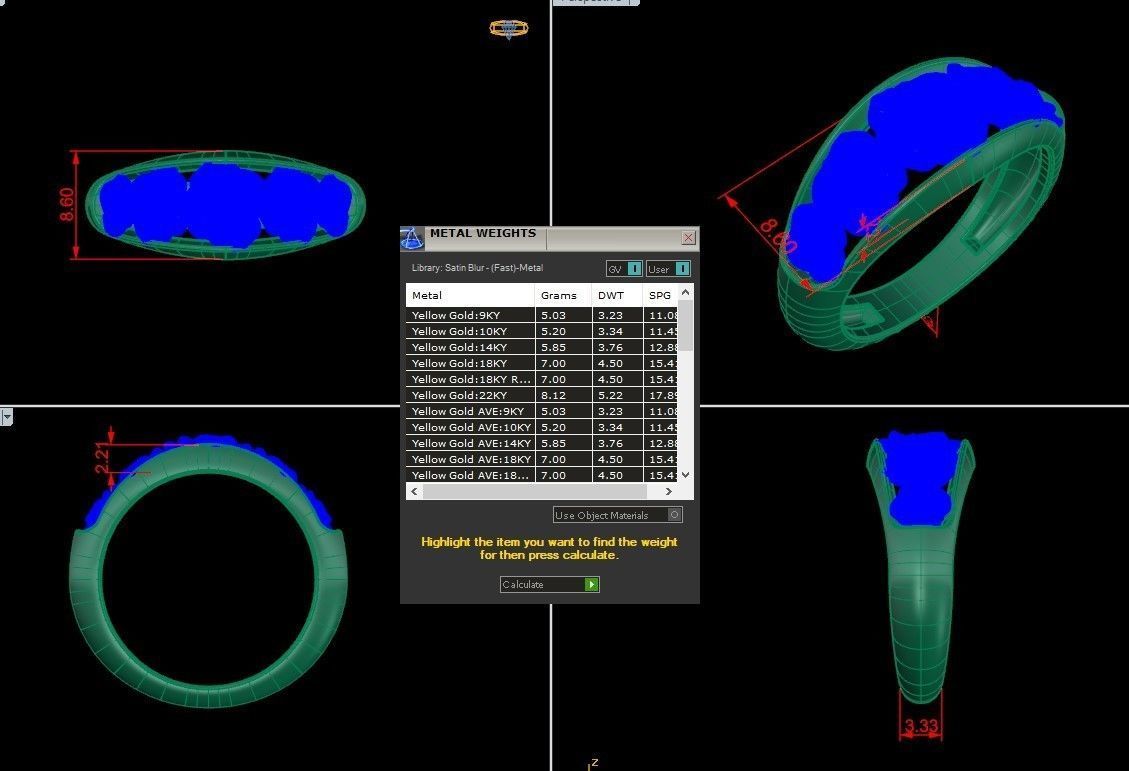Click the metal list scroll-down arrow
This screenshot has height=771, width=1129.
[x=685, y=474]
